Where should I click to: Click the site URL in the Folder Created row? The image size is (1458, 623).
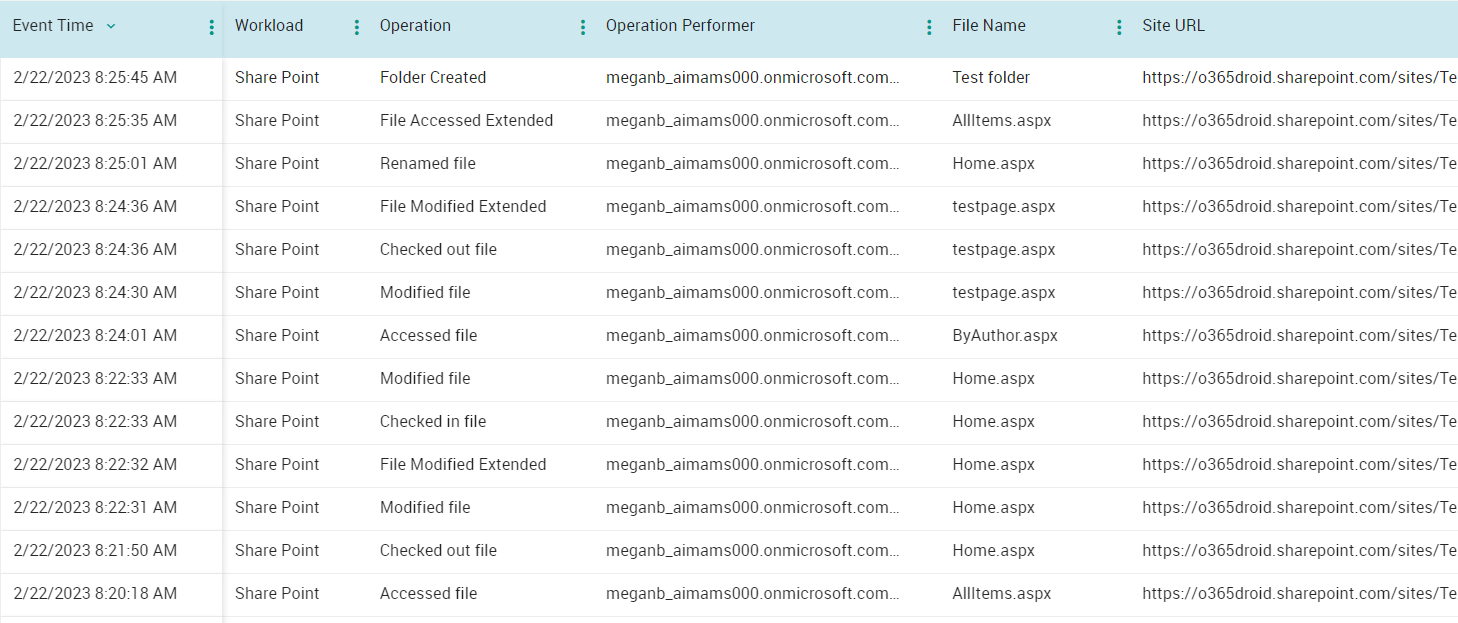point(1299,78)
